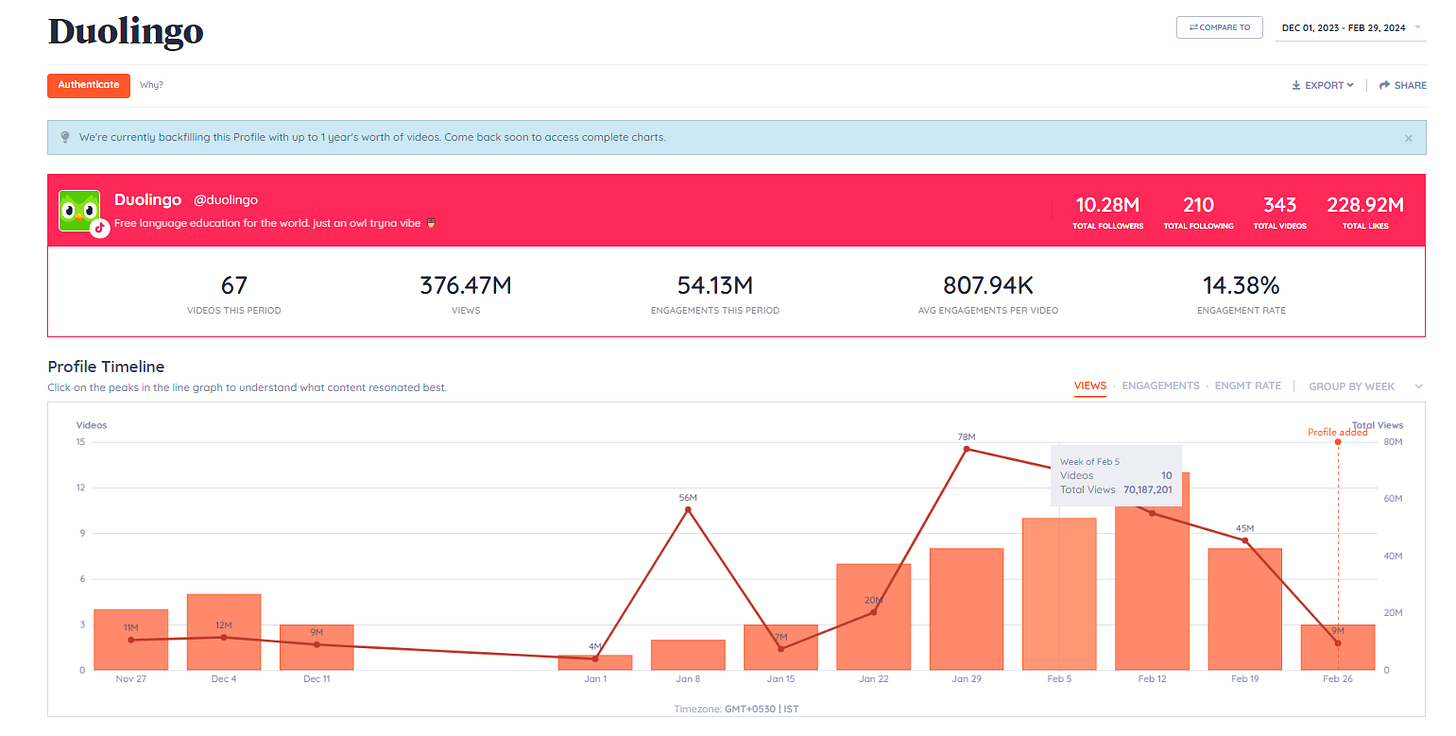Switch timeline to Engmt Rate tab
The image size is (1456, 736).
1248,385
